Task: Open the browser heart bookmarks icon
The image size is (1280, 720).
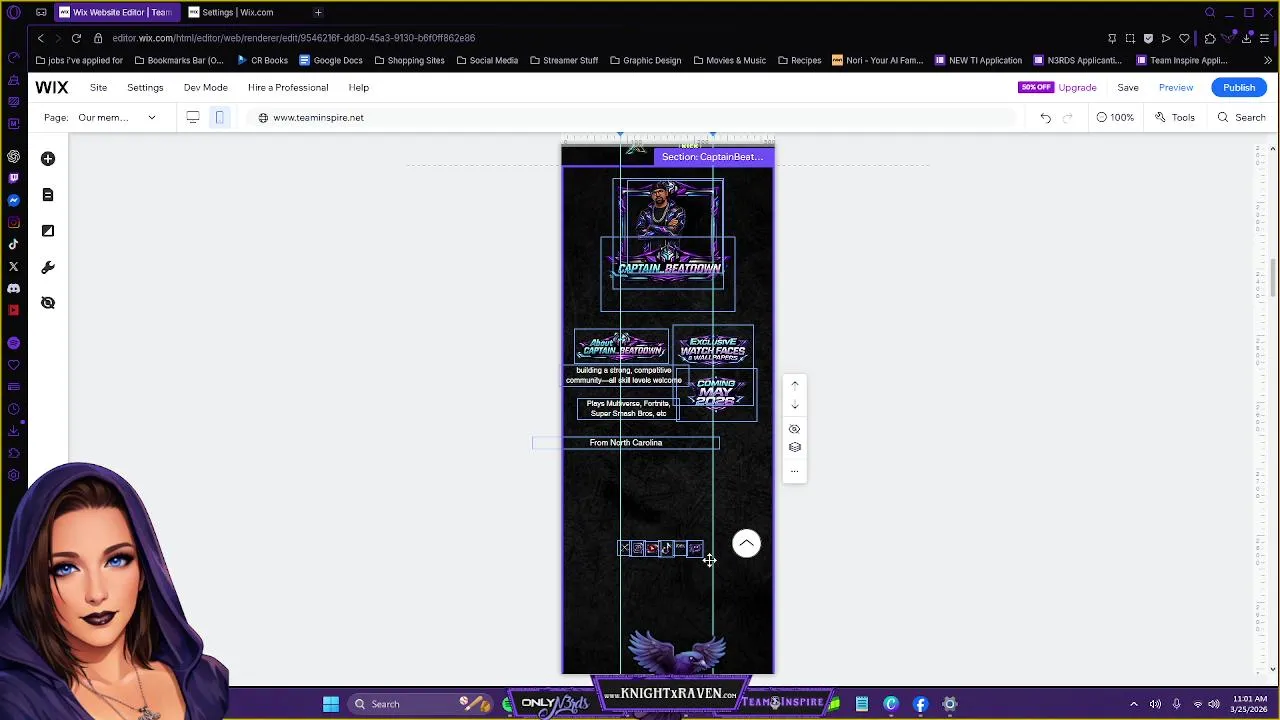Action: (1184, 38)
